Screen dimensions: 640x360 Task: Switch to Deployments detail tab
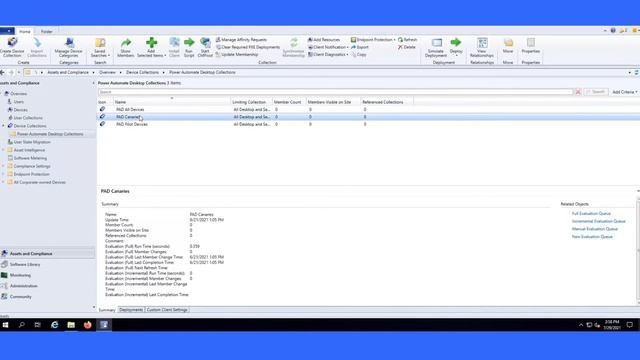point(131,310)
